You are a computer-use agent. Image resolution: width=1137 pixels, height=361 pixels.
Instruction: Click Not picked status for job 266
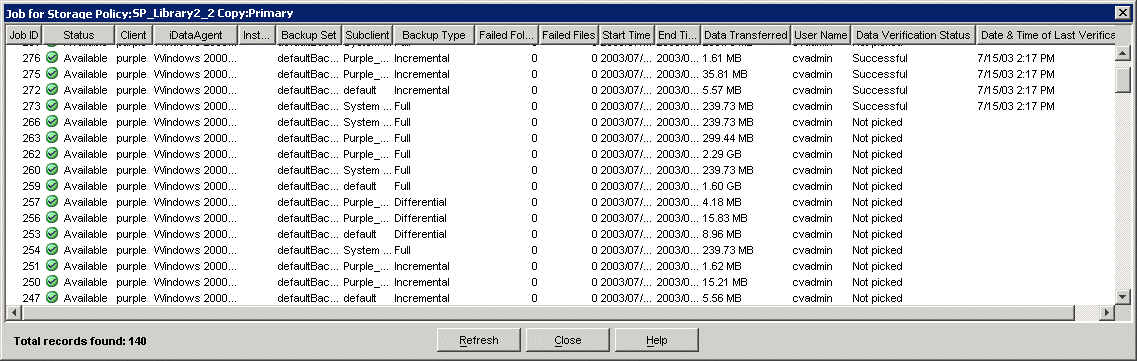(x=877, y=122)
